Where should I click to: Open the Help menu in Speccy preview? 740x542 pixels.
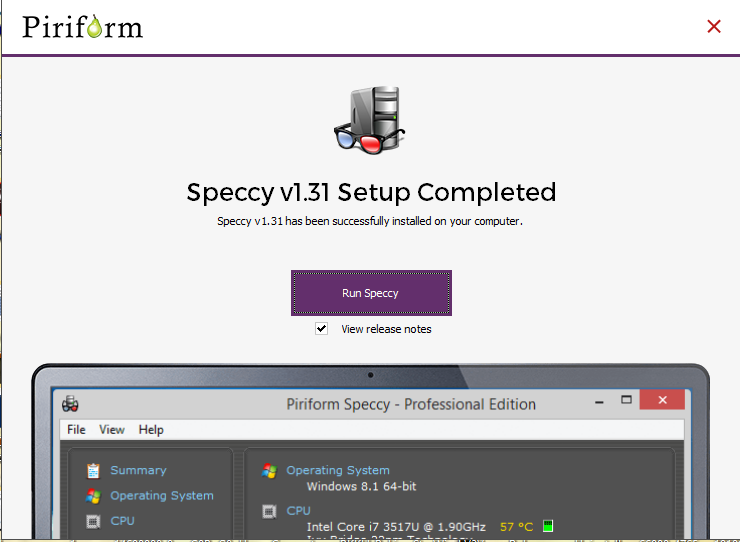pos(151,430)
